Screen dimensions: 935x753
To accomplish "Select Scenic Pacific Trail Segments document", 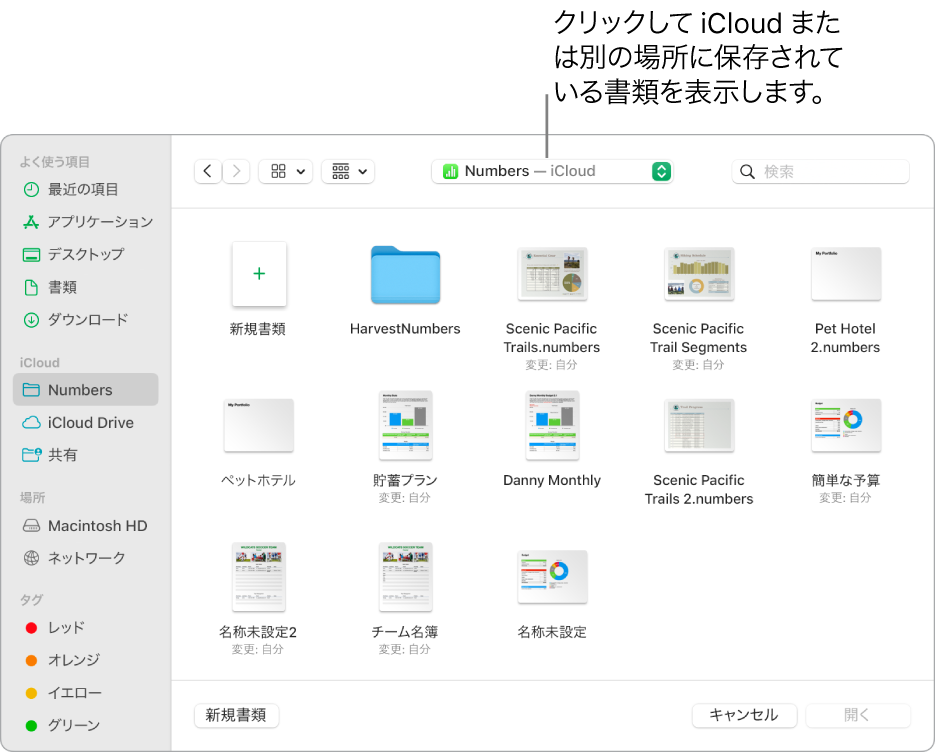I will pos(699,274).
